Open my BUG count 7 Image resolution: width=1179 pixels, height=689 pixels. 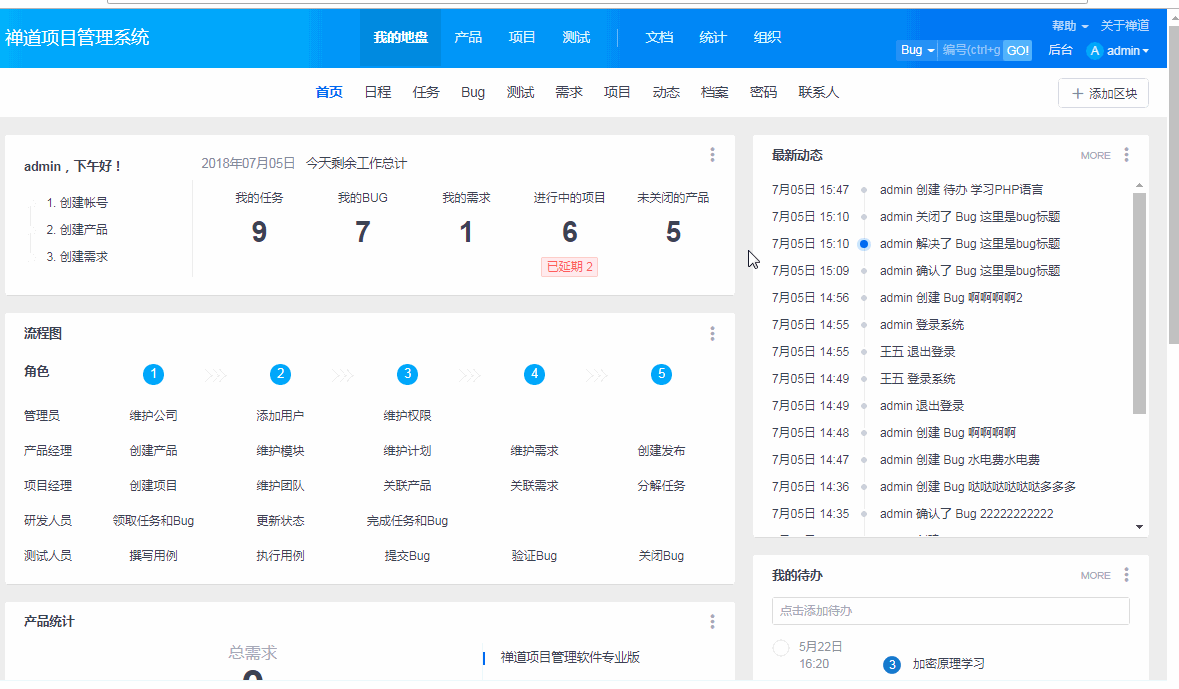[362, 232]
